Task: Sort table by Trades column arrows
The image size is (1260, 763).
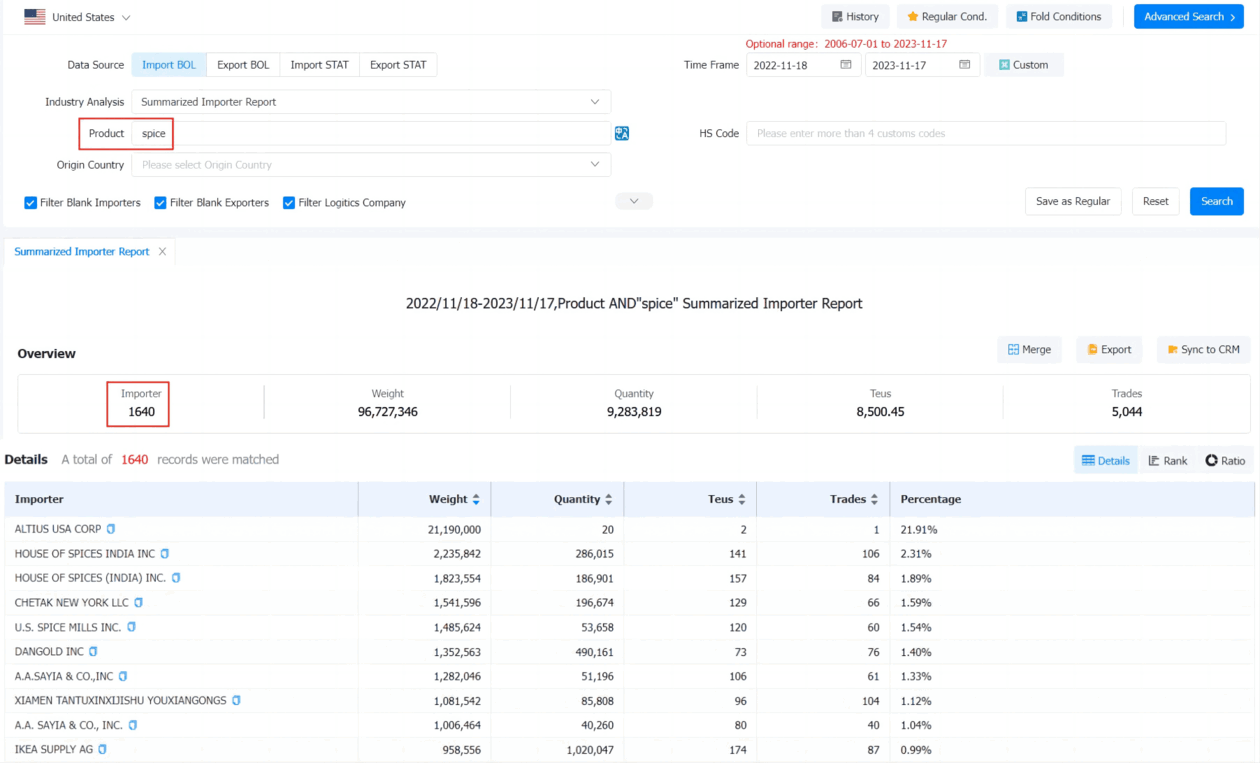Action: [x=874, y=499]
